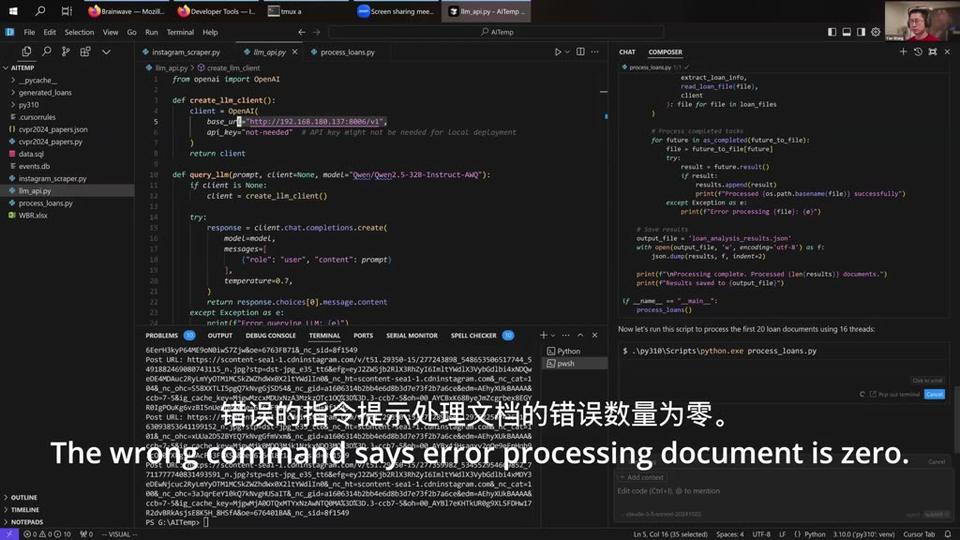Open the Terminal menu
Viewport: 960px width, 540px height.
(x=180, y=32)
